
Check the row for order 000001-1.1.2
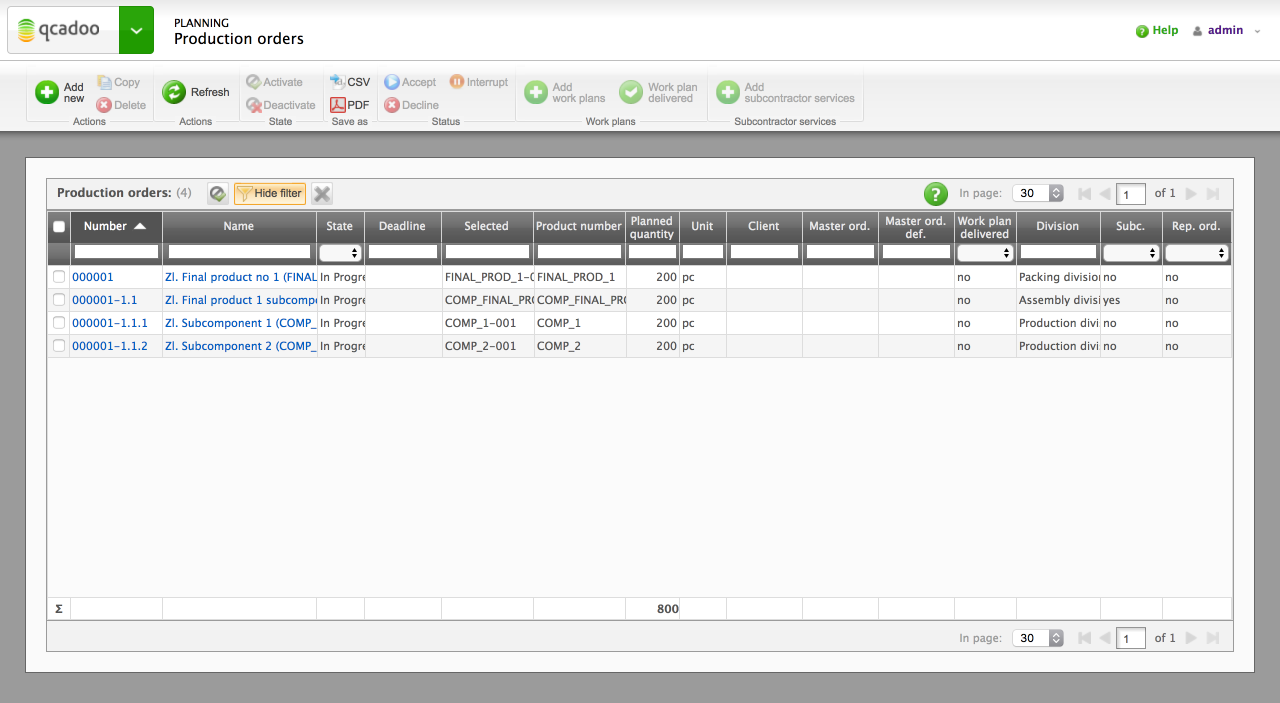(x=58, y=345)
